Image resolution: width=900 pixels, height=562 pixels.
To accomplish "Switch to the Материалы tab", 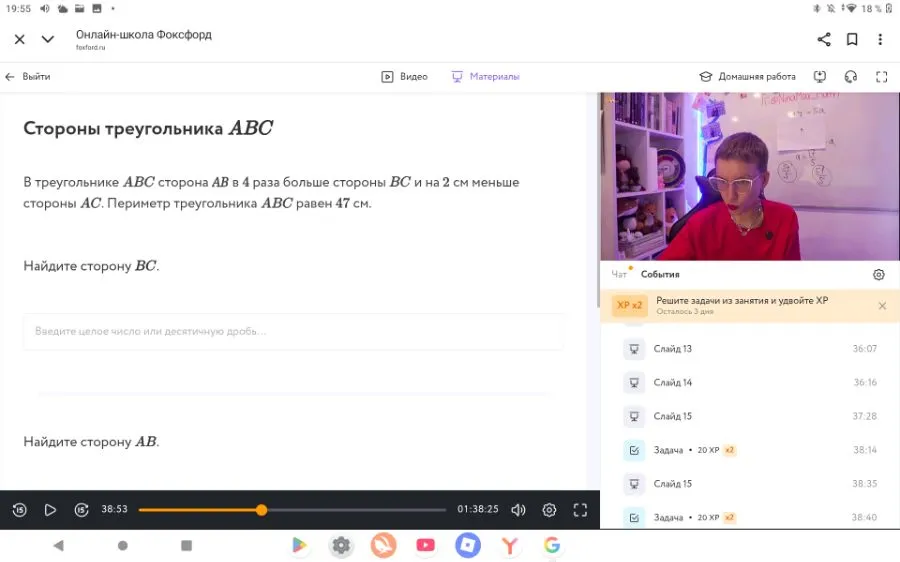I will pyautogui.click(x=486, y=76).
